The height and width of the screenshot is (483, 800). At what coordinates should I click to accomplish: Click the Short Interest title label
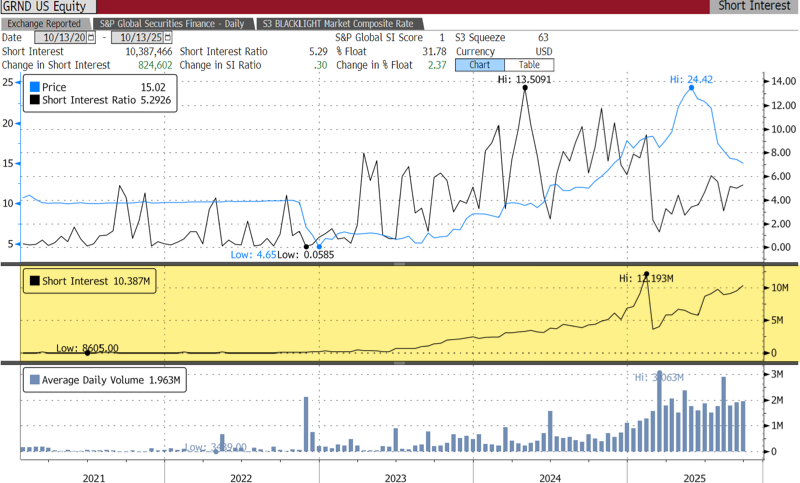[754, 6]
